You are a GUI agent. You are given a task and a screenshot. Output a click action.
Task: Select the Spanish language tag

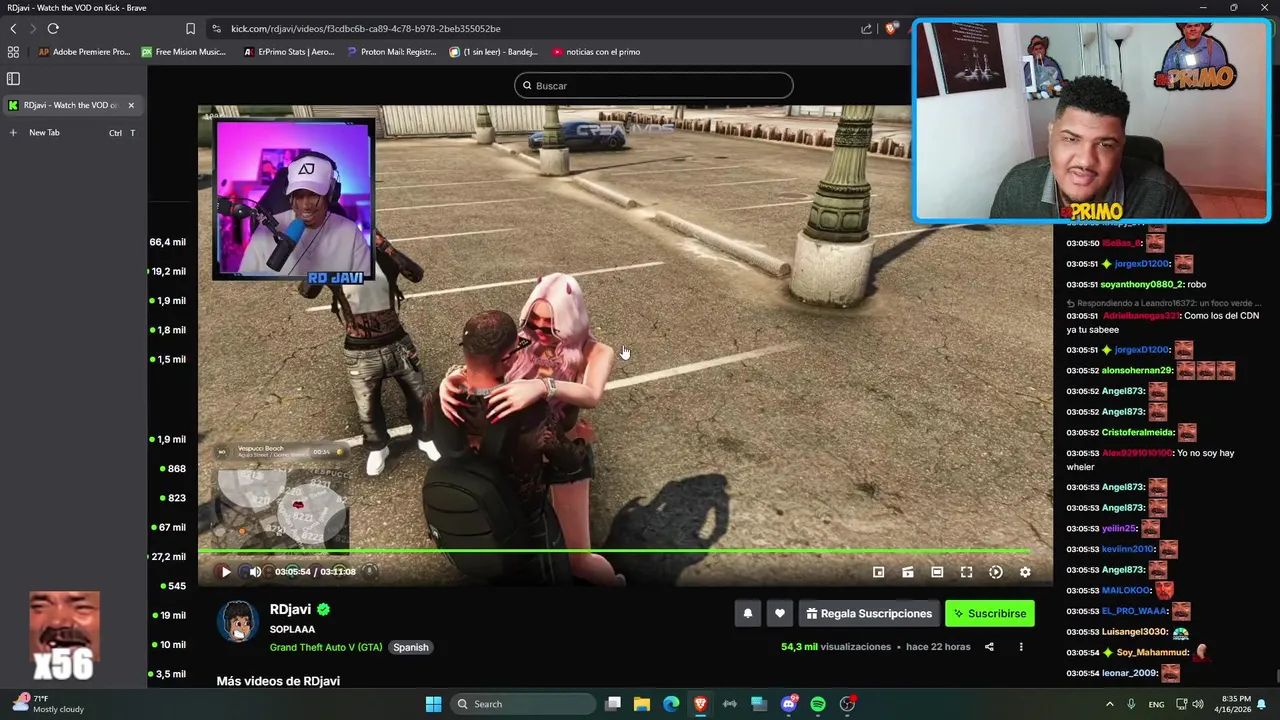tap(410, 647)
